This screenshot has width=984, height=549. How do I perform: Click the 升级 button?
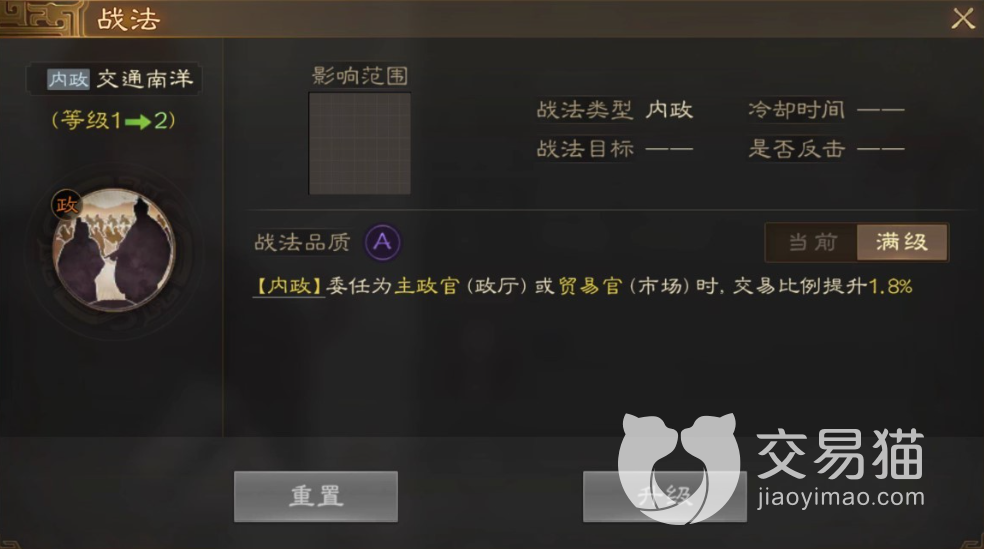click(x=665, y=496)
